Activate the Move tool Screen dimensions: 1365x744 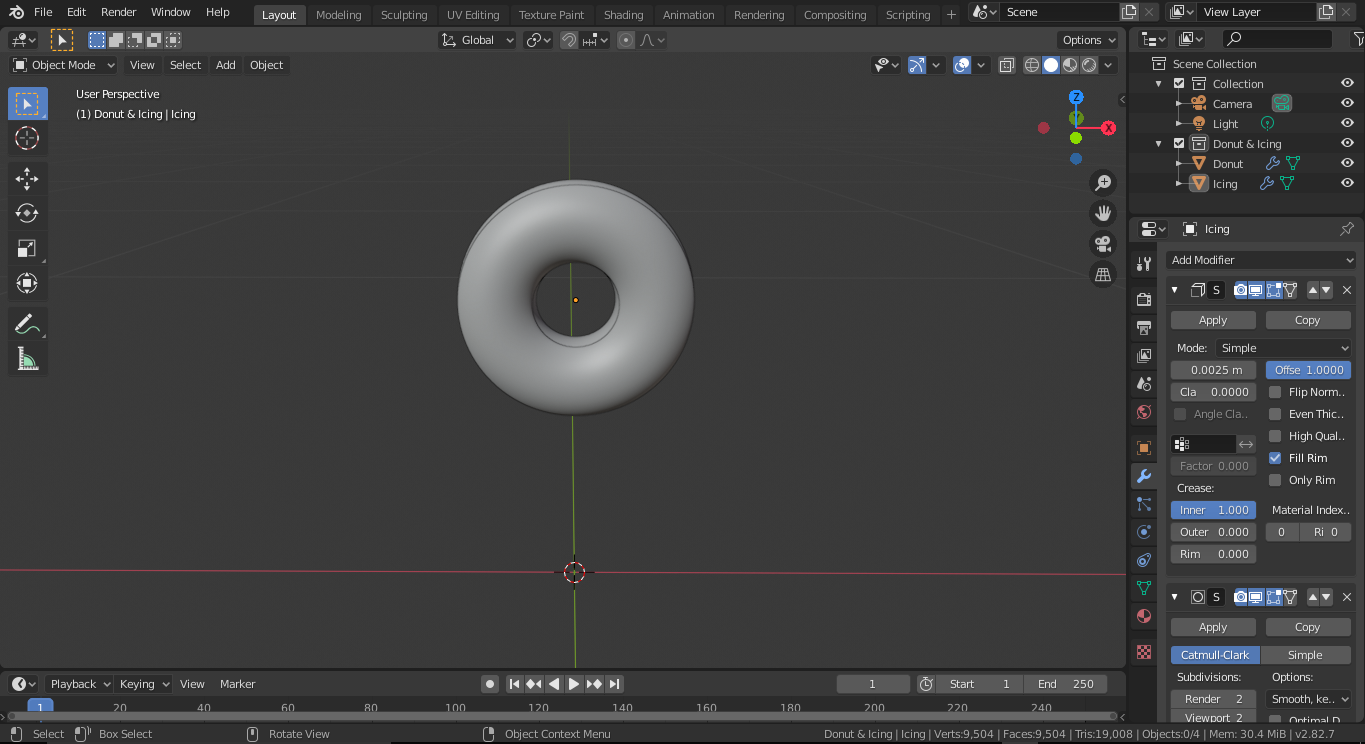[28, 179]
